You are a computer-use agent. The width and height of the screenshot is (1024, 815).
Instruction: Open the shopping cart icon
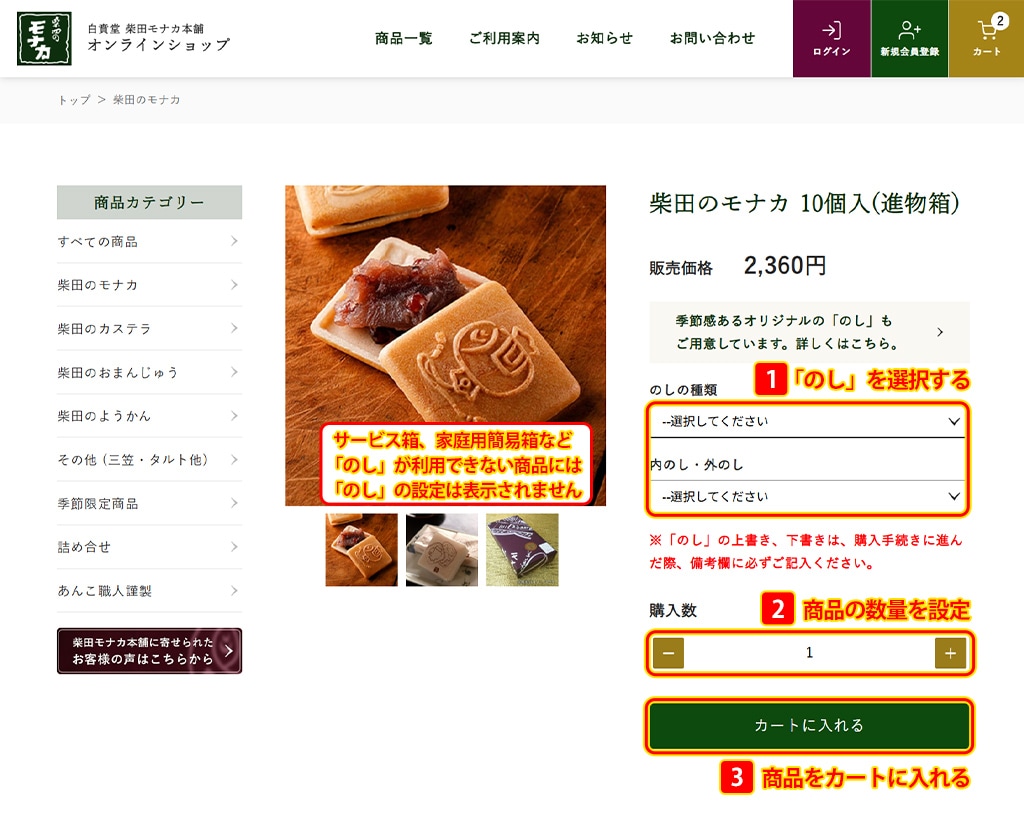(x=986, y=39)
